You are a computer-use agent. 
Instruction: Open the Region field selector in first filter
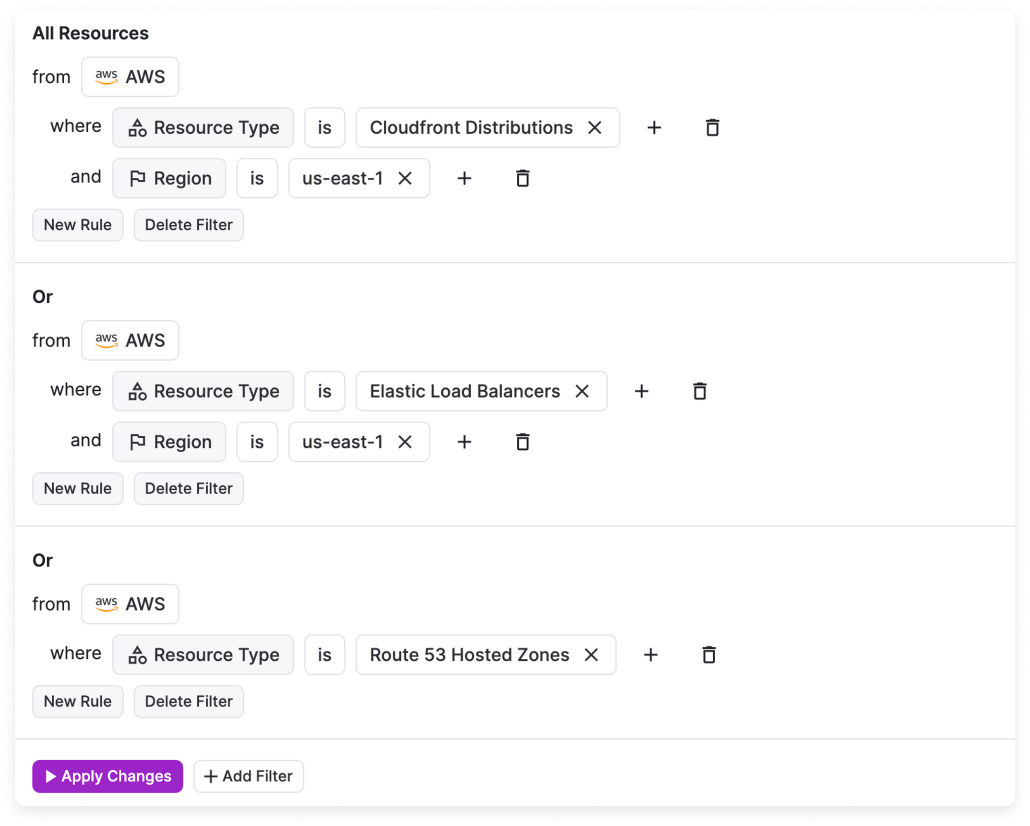(x=169, y=178)
